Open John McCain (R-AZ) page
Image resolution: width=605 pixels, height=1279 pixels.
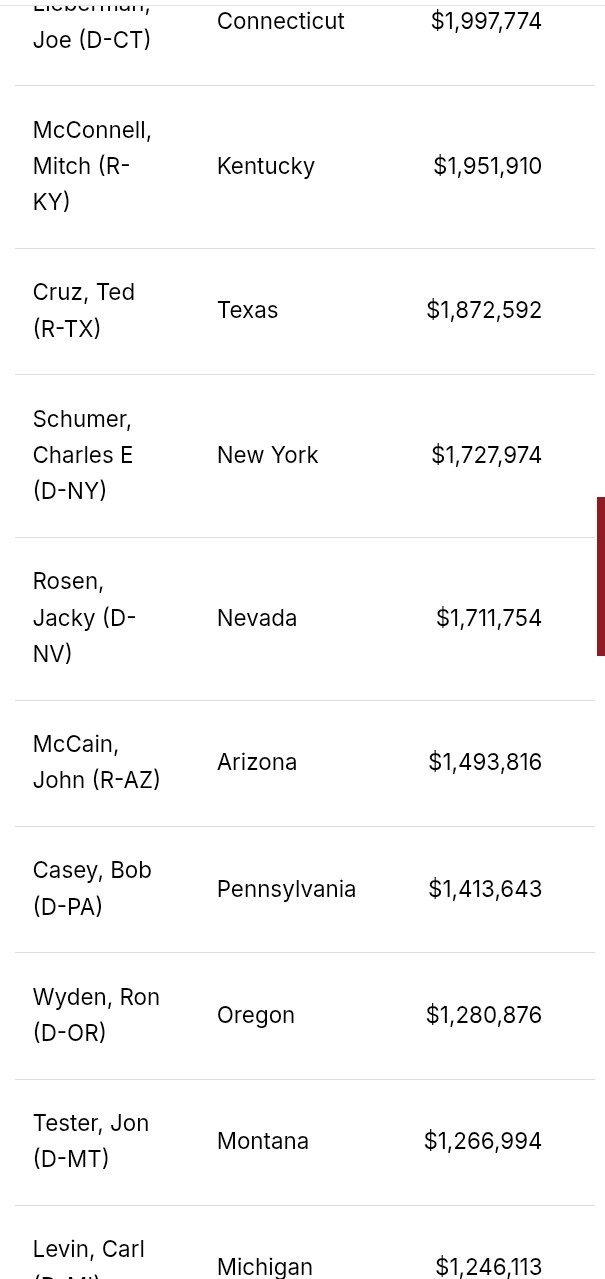(96, 762)
